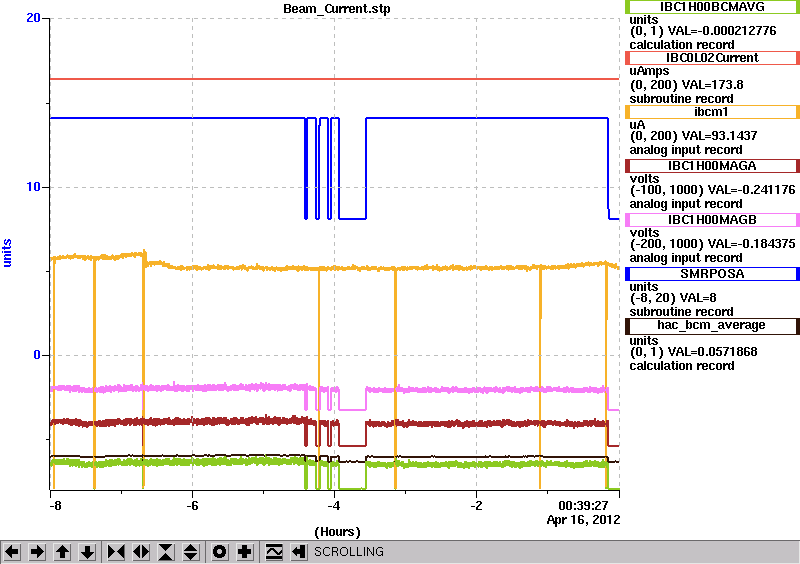
Task: Click the return-arrow reset icon beside SCROLLING
Action: pyautogui.click(x=299, y=552)
